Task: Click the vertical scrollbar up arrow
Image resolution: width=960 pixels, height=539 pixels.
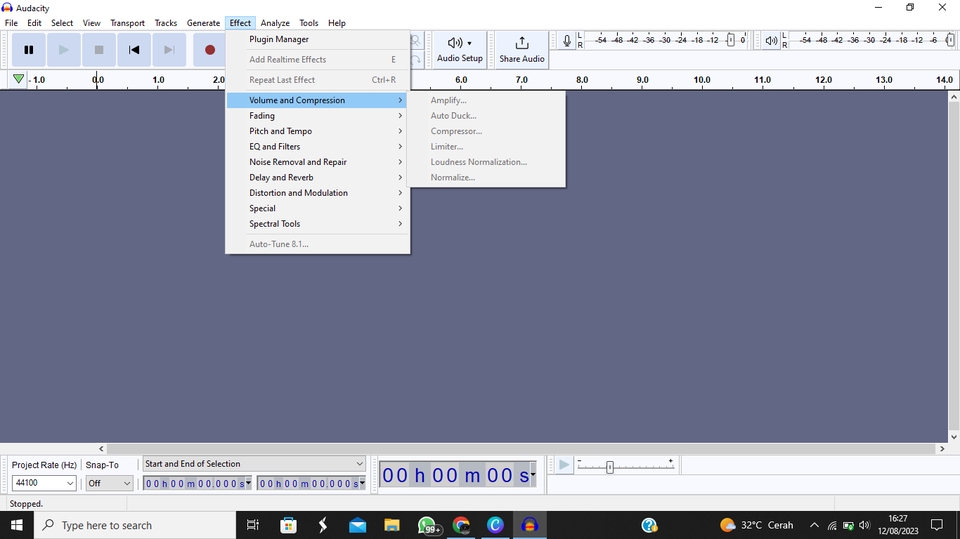Action: (954, 97)
